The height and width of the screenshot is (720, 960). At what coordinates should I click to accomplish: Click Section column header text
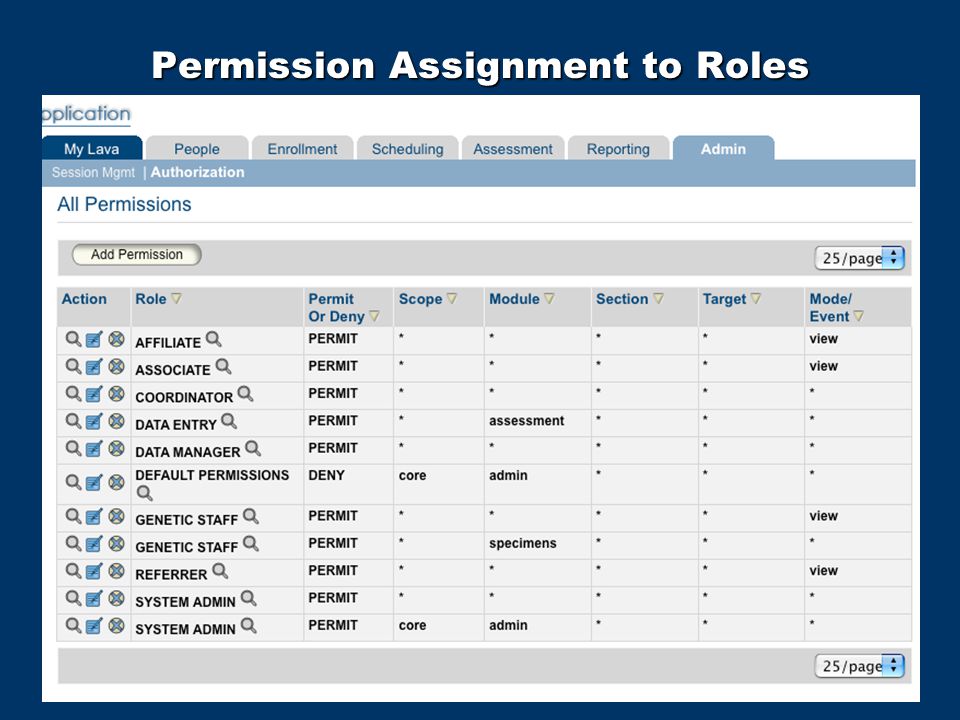pos(622,299)
